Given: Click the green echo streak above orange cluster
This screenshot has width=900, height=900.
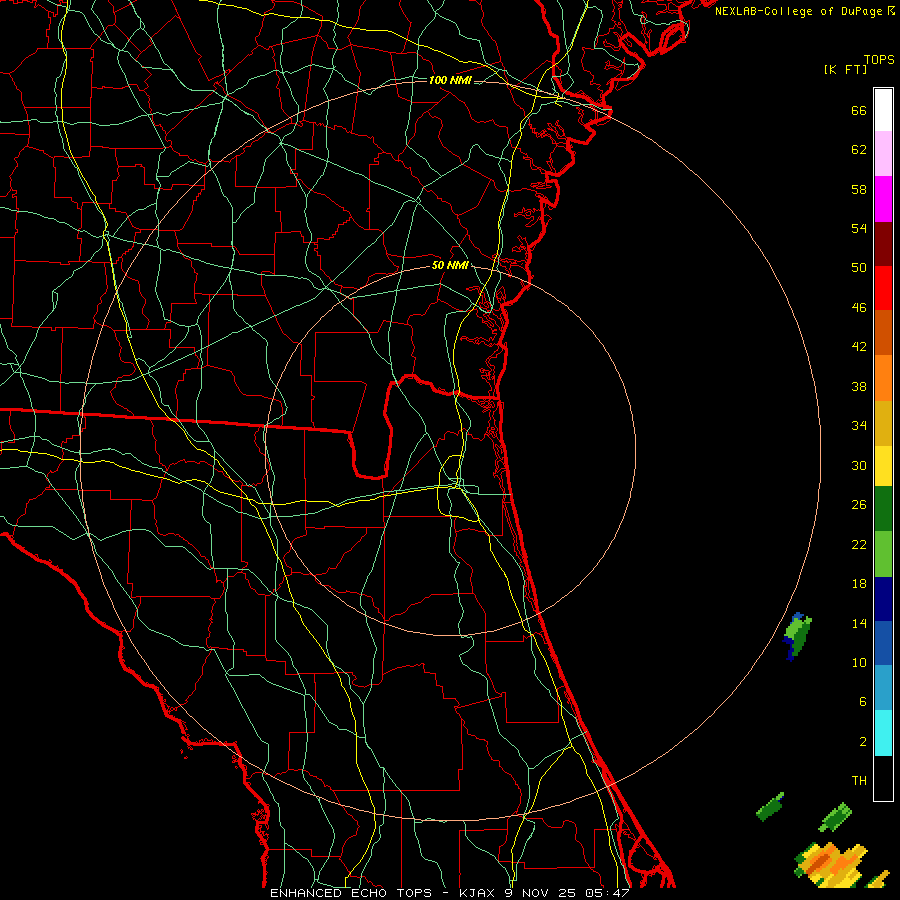Looking at the screenshot, I should coord(835,817).
